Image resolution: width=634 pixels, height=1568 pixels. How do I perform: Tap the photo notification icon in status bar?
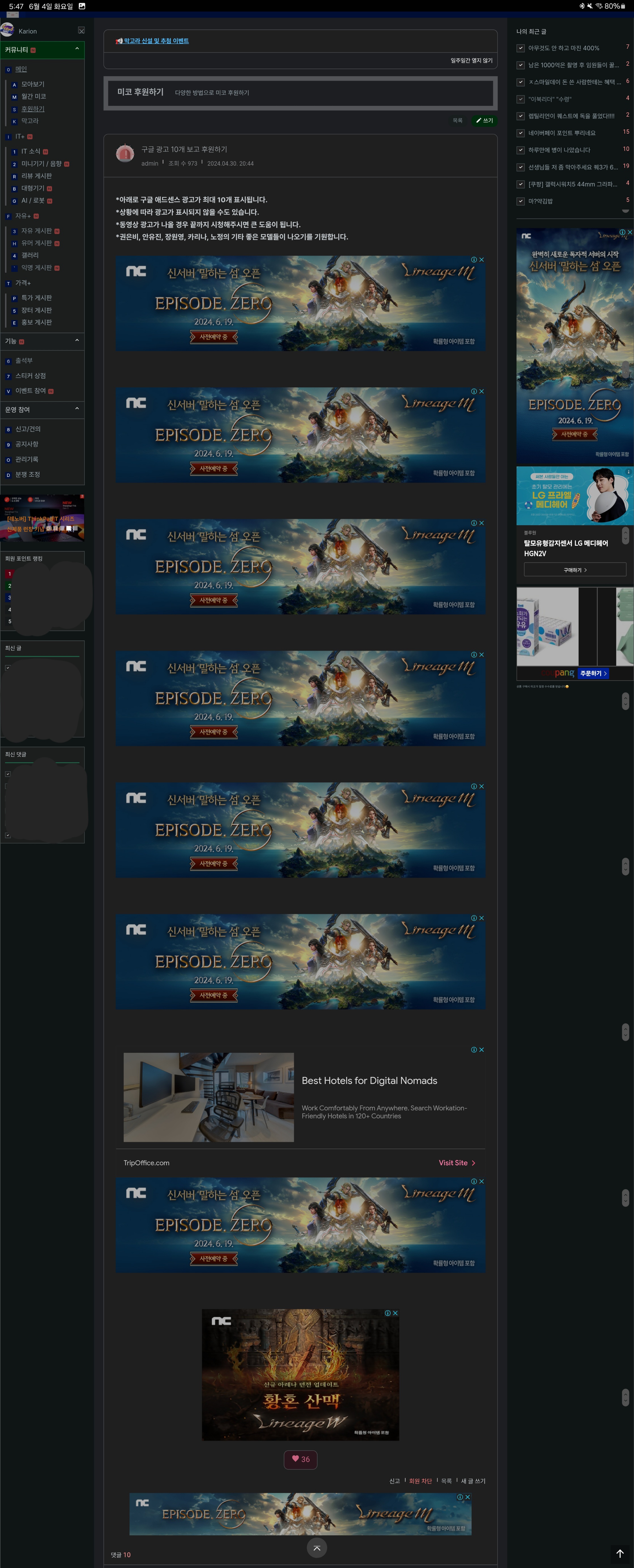(82, 6)
